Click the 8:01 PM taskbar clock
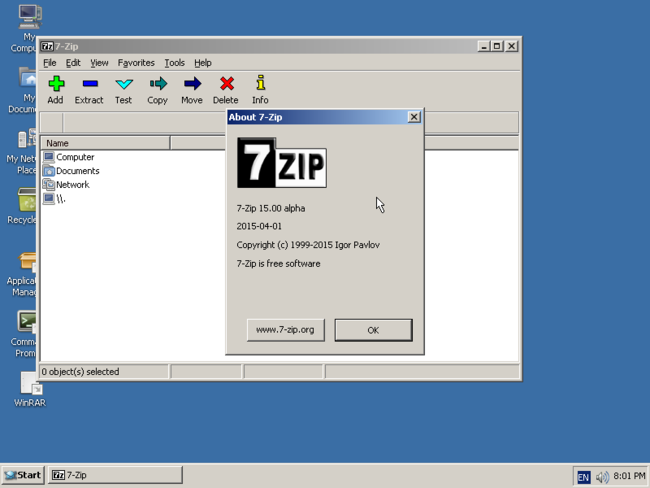Viewport: 650px width, 488px height. click(629, 476)
